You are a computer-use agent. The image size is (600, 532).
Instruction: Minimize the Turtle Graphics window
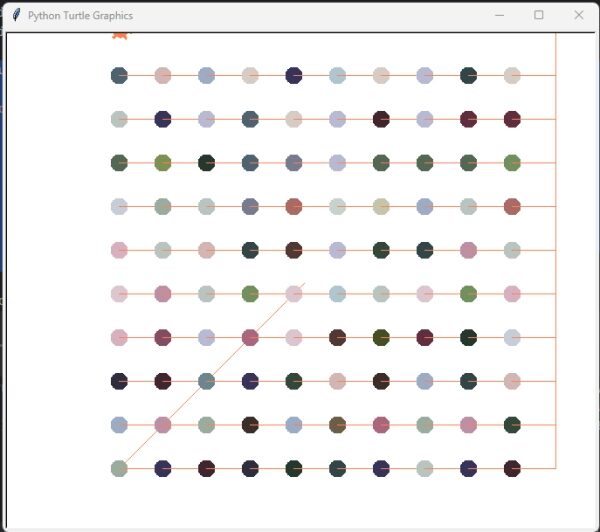point(499,15)
